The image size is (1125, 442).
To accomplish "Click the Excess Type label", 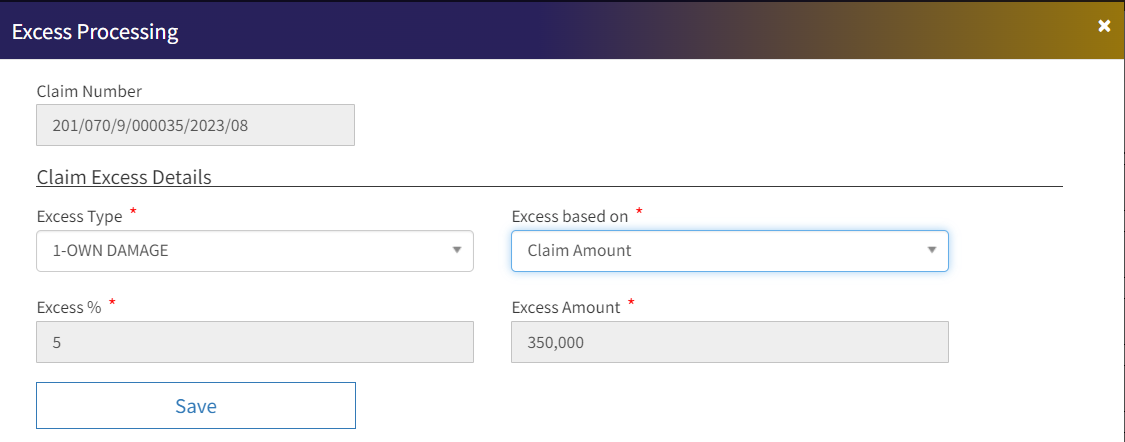I will [x=79, y=216].
